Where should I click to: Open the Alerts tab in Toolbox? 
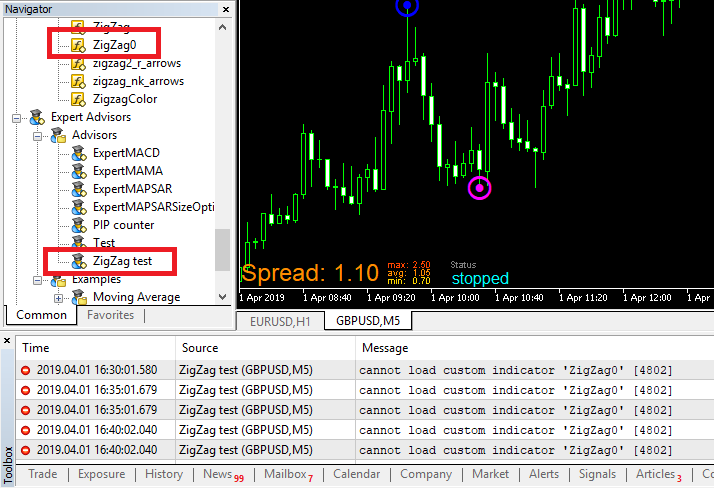pyautogui.click(x=544, y=474)
